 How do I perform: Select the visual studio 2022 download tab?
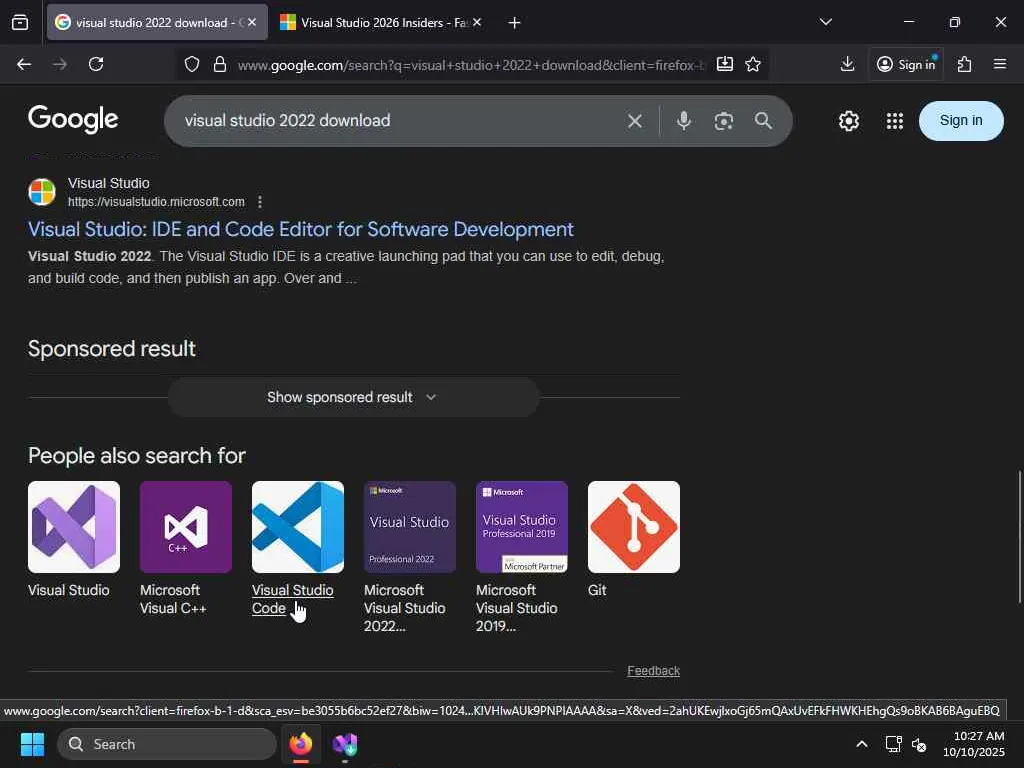[x=157, y=22]
